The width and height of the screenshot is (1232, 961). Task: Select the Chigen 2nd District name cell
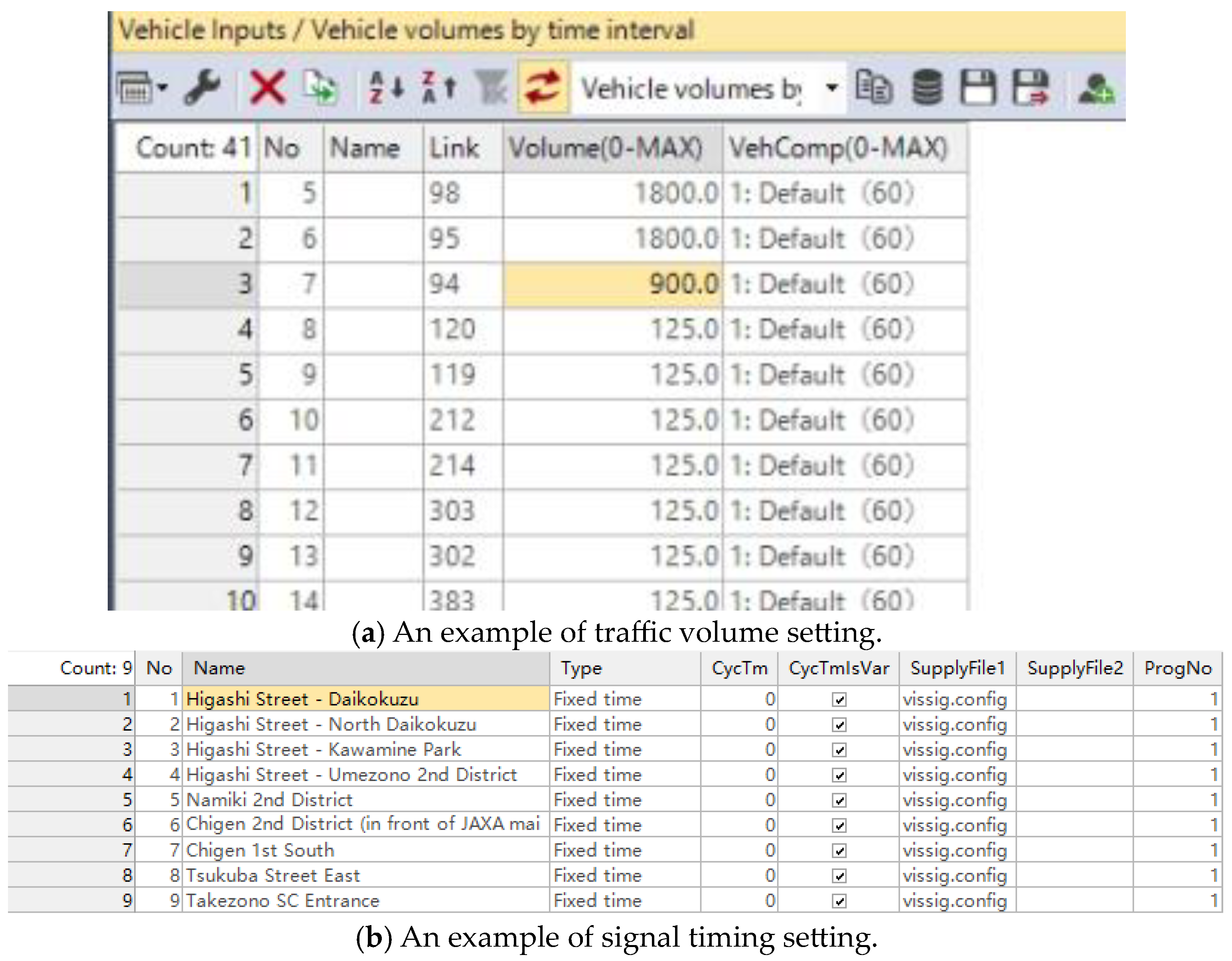click(365, 825)
